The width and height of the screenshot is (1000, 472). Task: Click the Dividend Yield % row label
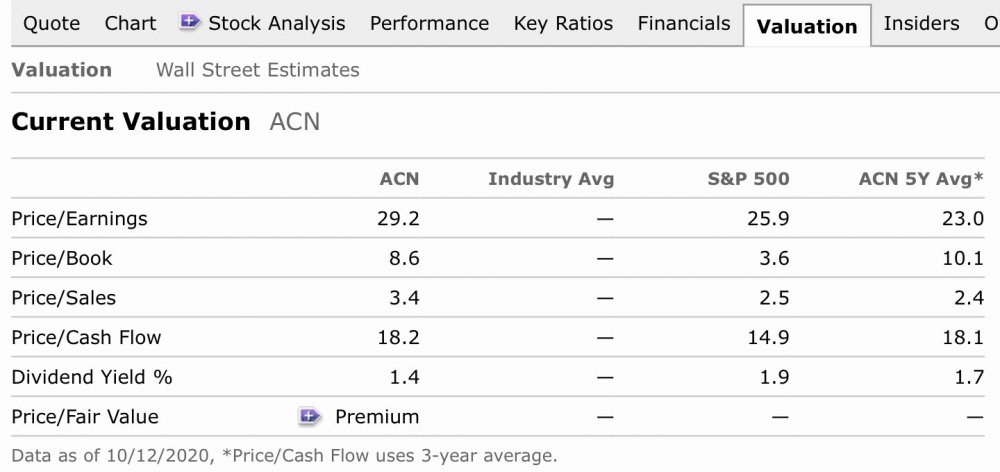[92, 377]
